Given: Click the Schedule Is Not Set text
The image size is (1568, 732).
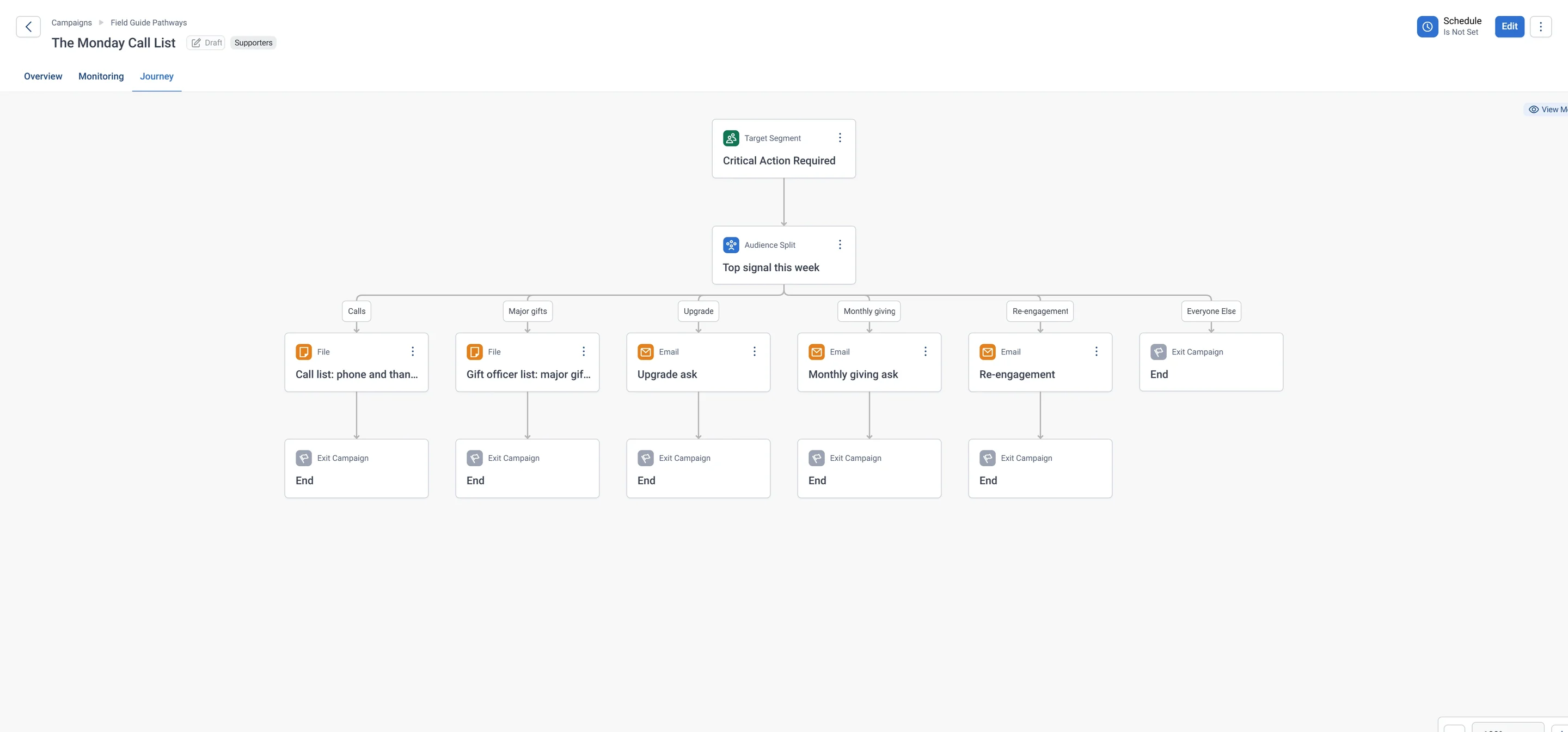Looking at the screenshot, I should tap(1462, 26).
